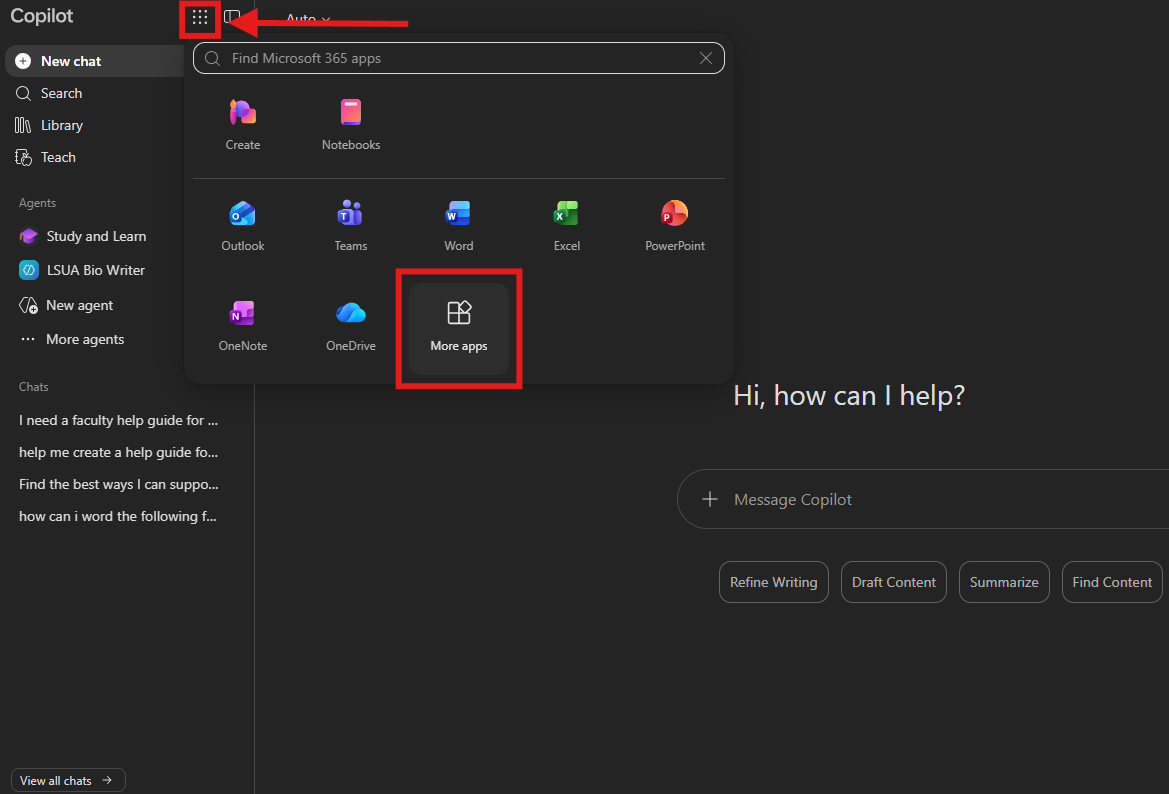Click the New agent icon
The height and width of the screenshot is (794, 1169).
(x=28, y=305)
